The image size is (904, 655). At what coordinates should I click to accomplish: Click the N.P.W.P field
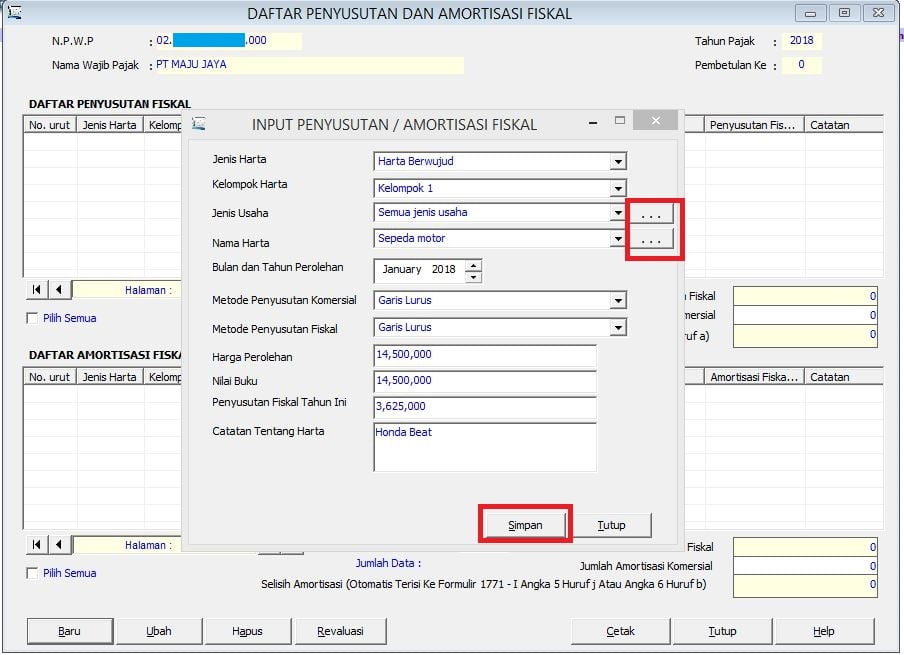tap(228, 41)
